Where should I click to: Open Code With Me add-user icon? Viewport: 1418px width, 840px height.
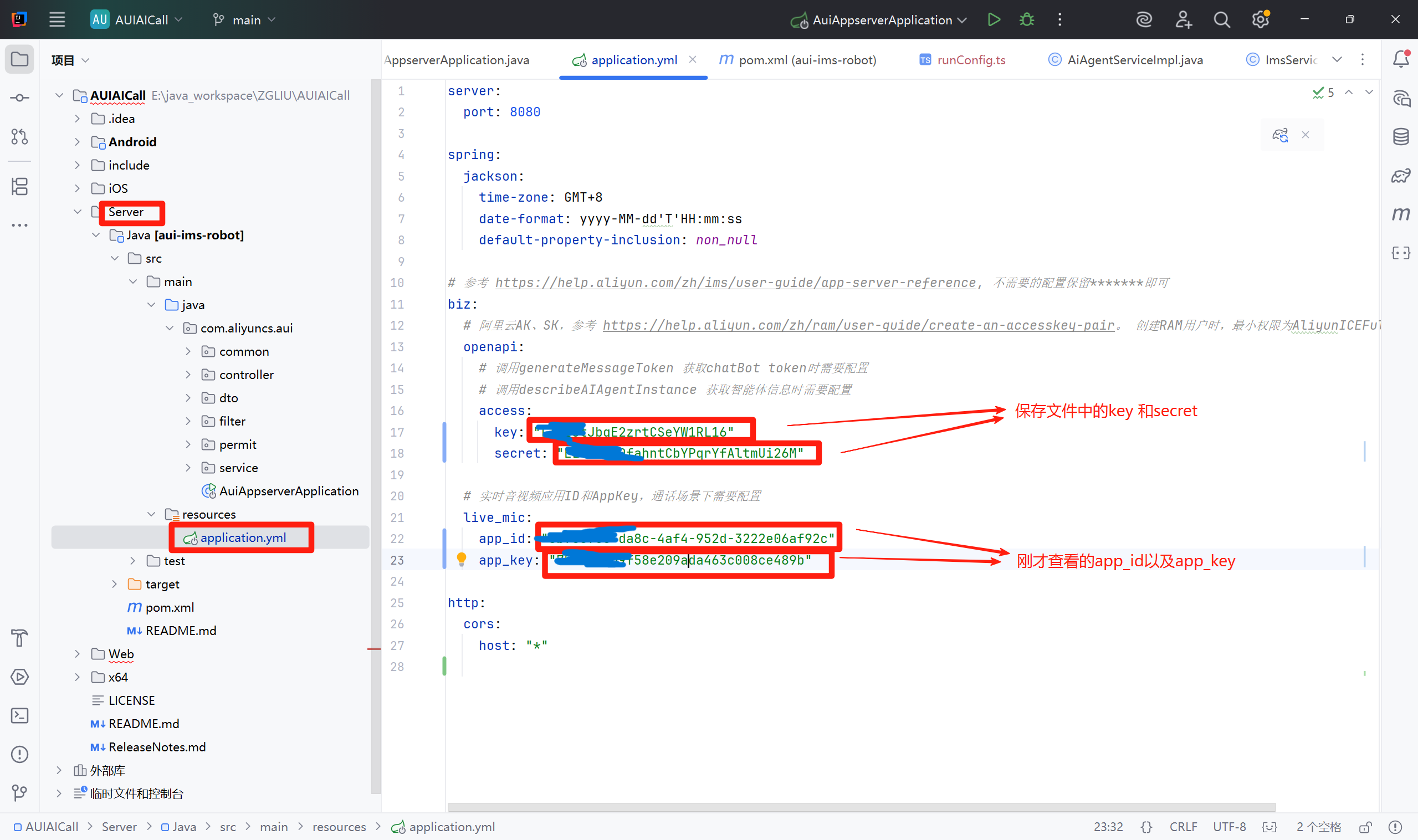(x=1183, y=20)
